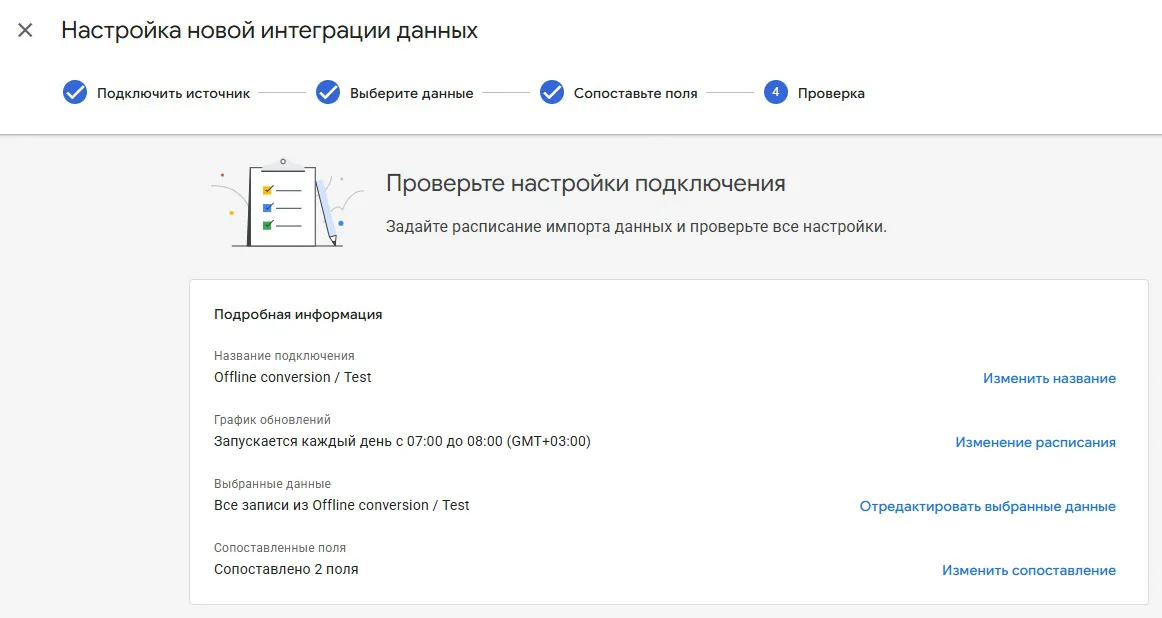Screen dimensions: 1162x618
Task: Click the label Сопоставленные поля
Action: coord(280,548)
